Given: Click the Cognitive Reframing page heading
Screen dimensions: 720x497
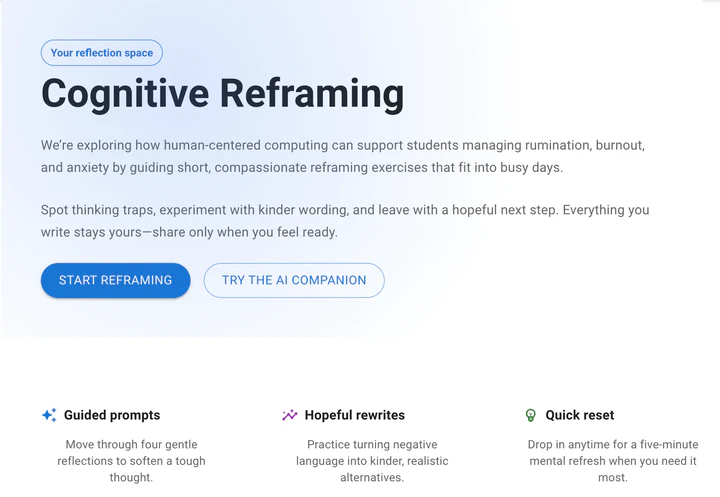Looking at the screenshot, I should (222, 94).
